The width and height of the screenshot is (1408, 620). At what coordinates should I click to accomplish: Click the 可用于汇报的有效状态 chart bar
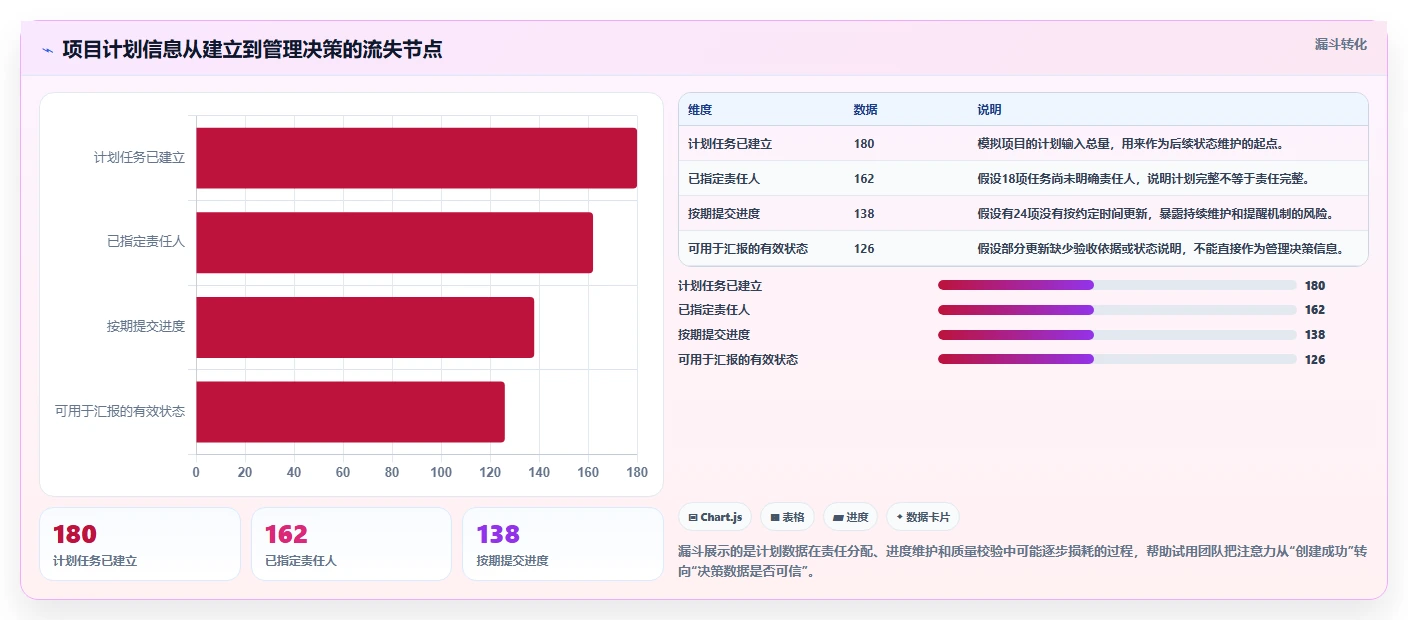pos(350,411)
